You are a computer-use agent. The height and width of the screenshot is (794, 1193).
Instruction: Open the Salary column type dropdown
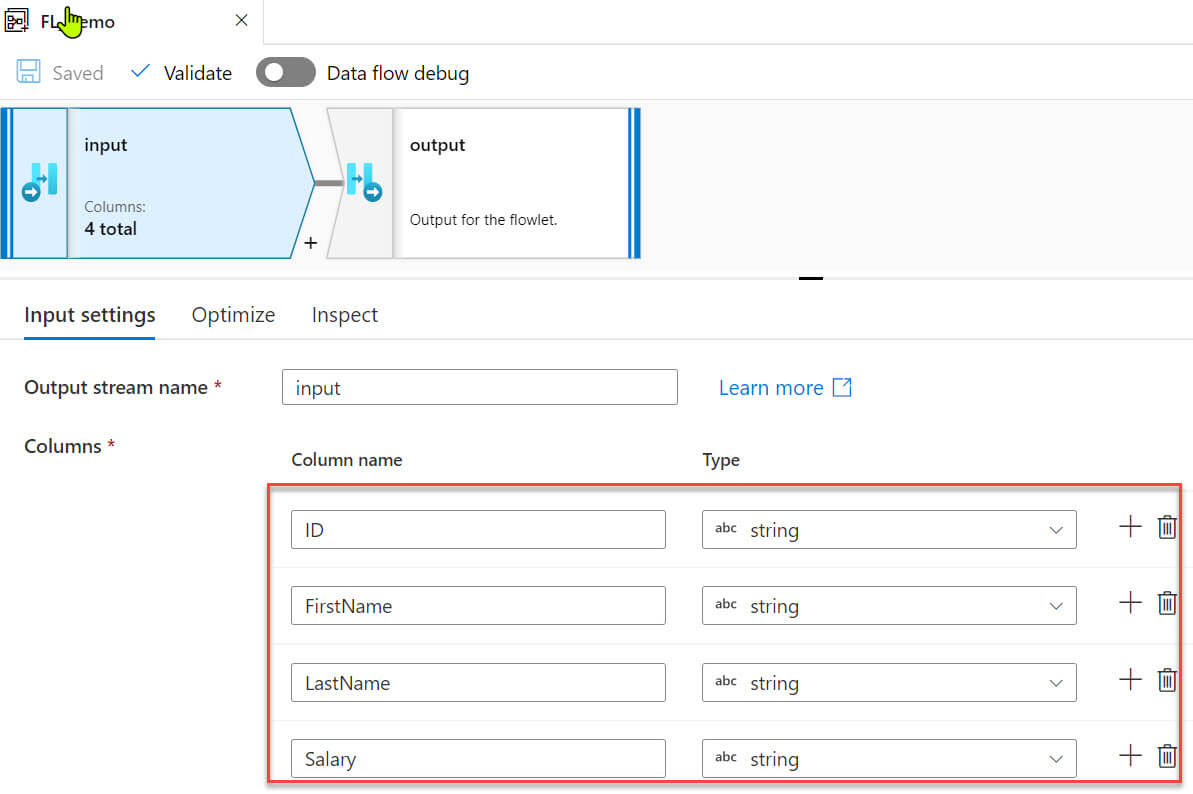pyautogui.click(x=889, y=759)
